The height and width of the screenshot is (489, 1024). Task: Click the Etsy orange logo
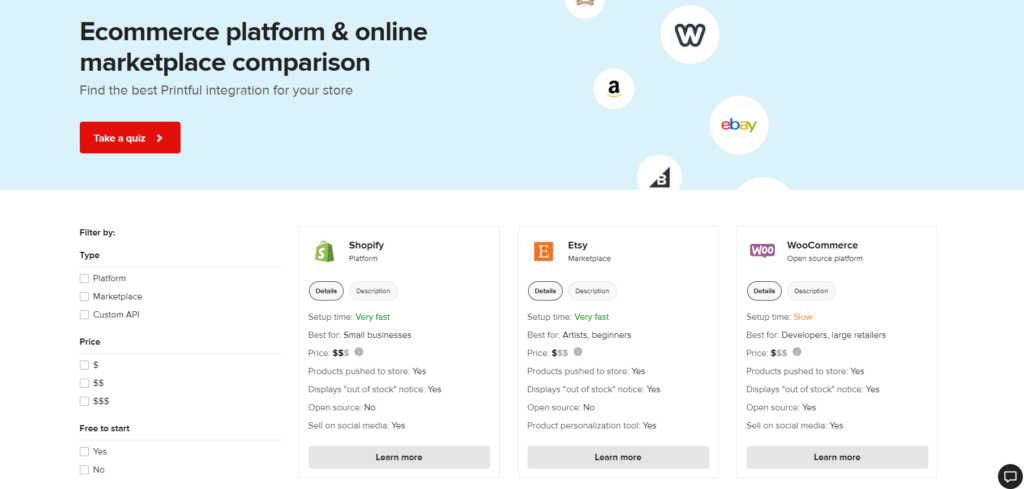543,251
